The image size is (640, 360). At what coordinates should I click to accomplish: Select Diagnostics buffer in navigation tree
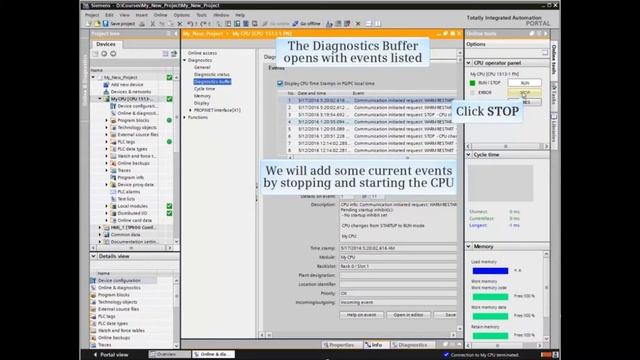[212, 82]
